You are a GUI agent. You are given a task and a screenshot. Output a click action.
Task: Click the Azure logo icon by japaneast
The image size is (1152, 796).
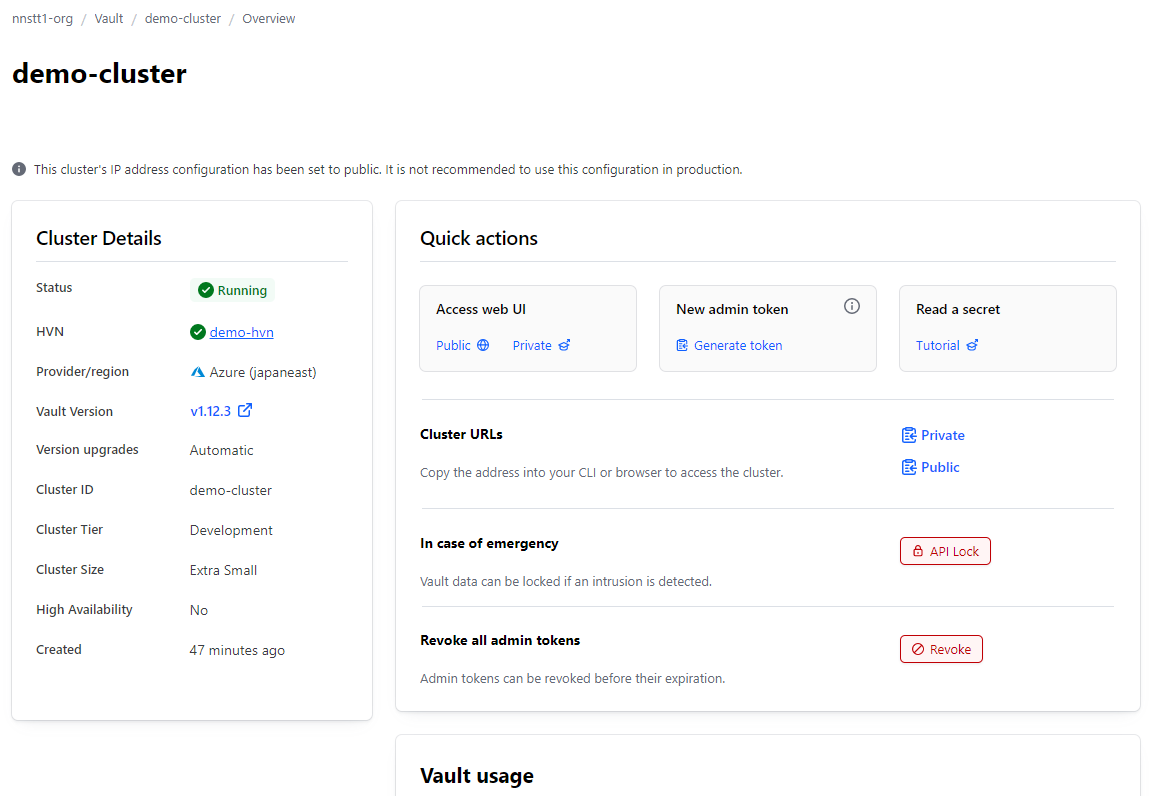[198, 372]
